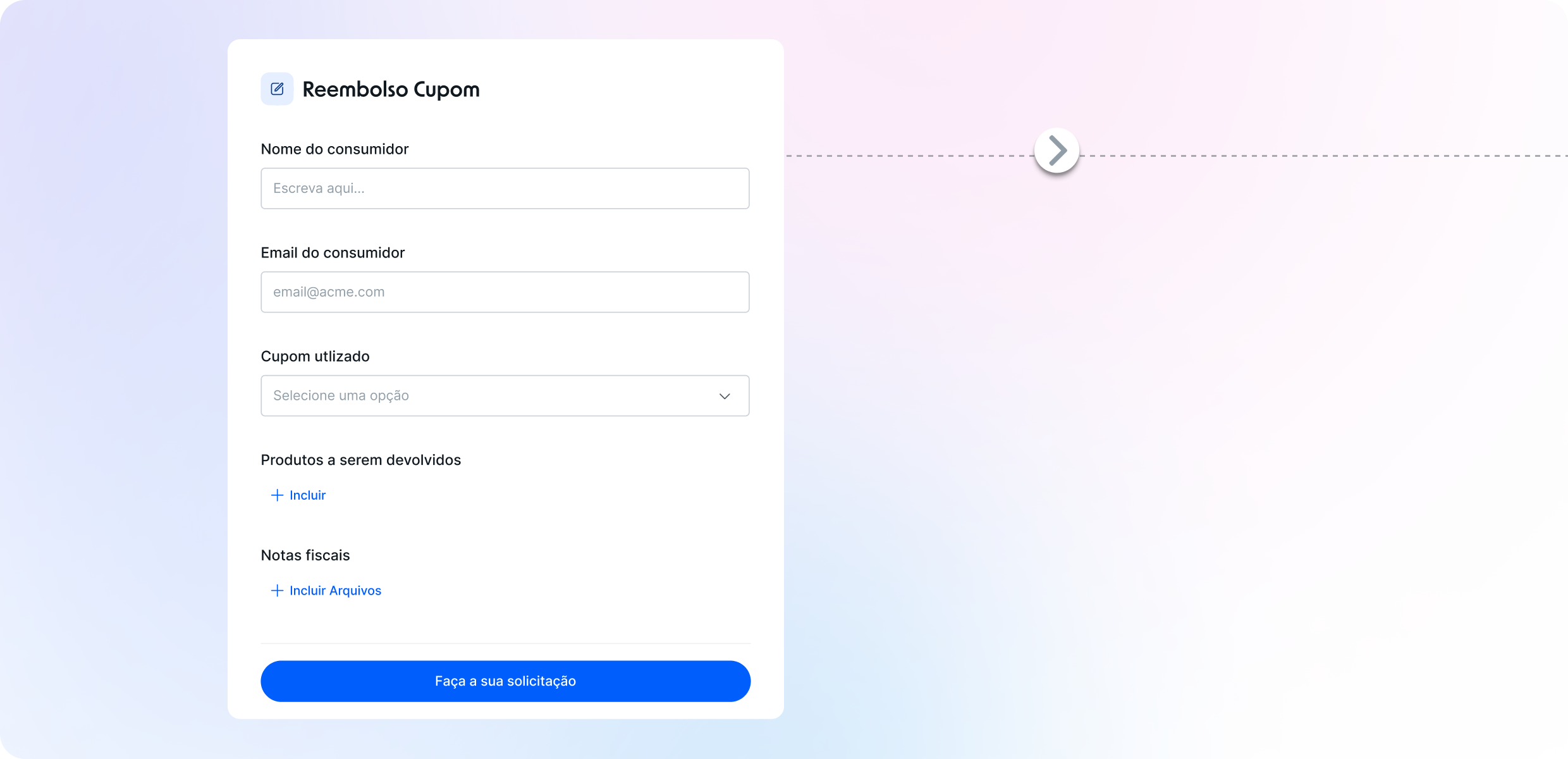The height and width of the screenshot is (759, 1568).
Task: Click the round right-arrow chevron button
Action: tap(1057, 151)
